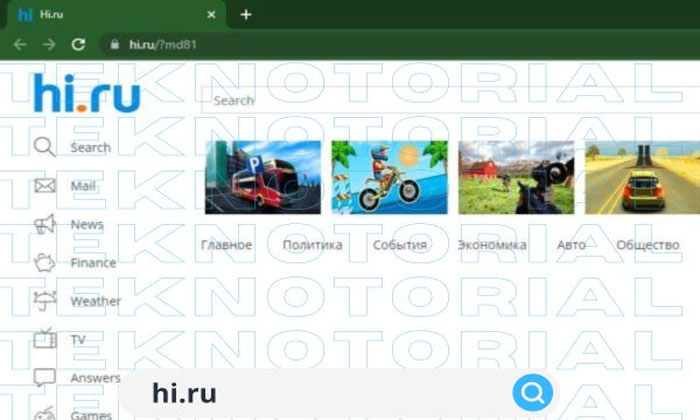Reload the page with refresh icon
The image size is (700, 420).
(79, 44)
